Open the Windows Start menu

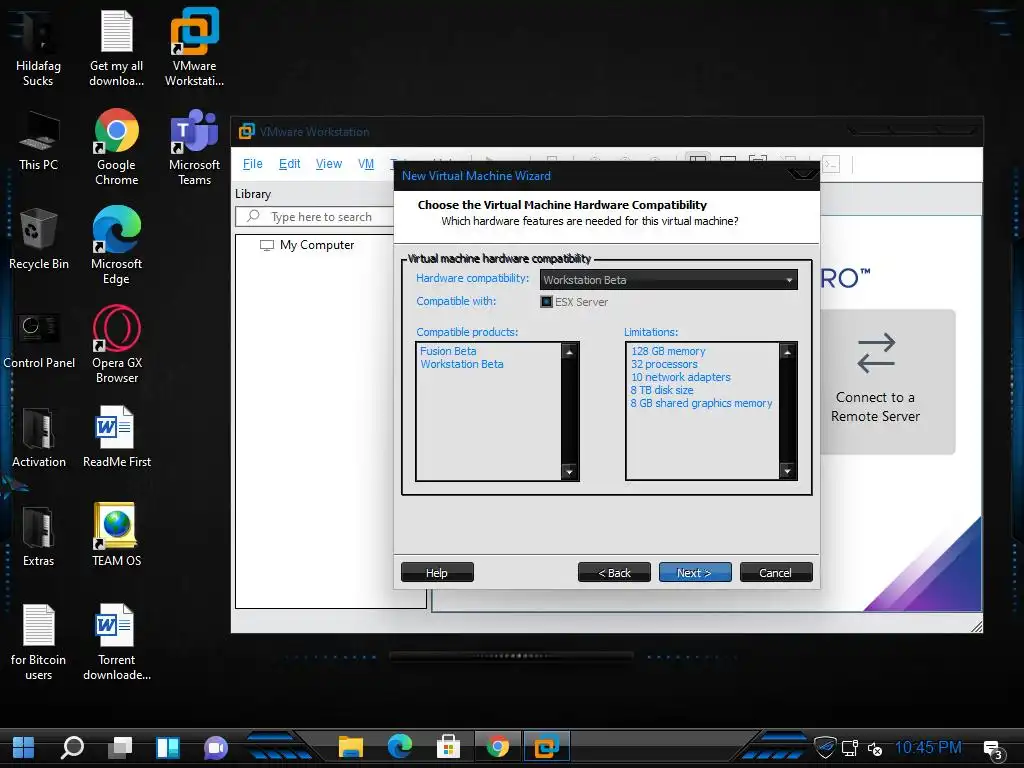click(x=24, y=747)
